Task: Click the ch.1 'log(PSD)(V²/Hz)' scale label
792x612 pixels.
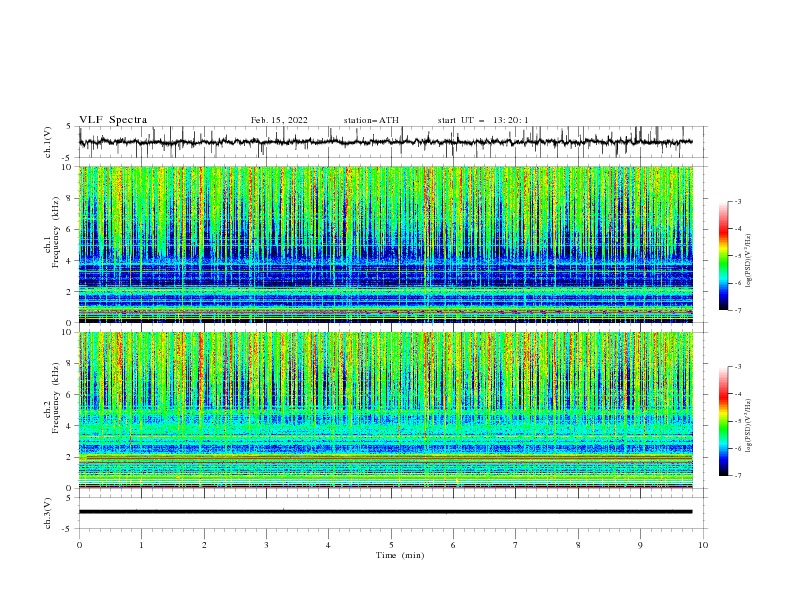Action: 749,261
